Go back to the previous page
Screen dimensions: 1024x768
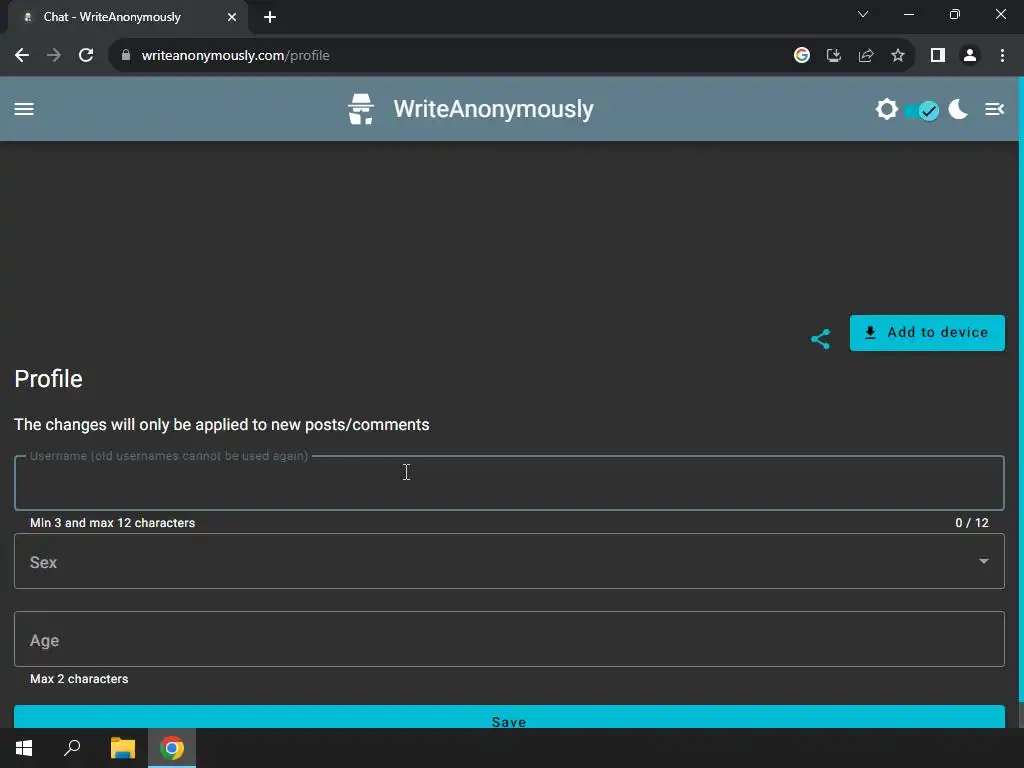click(x=22, y=56)
